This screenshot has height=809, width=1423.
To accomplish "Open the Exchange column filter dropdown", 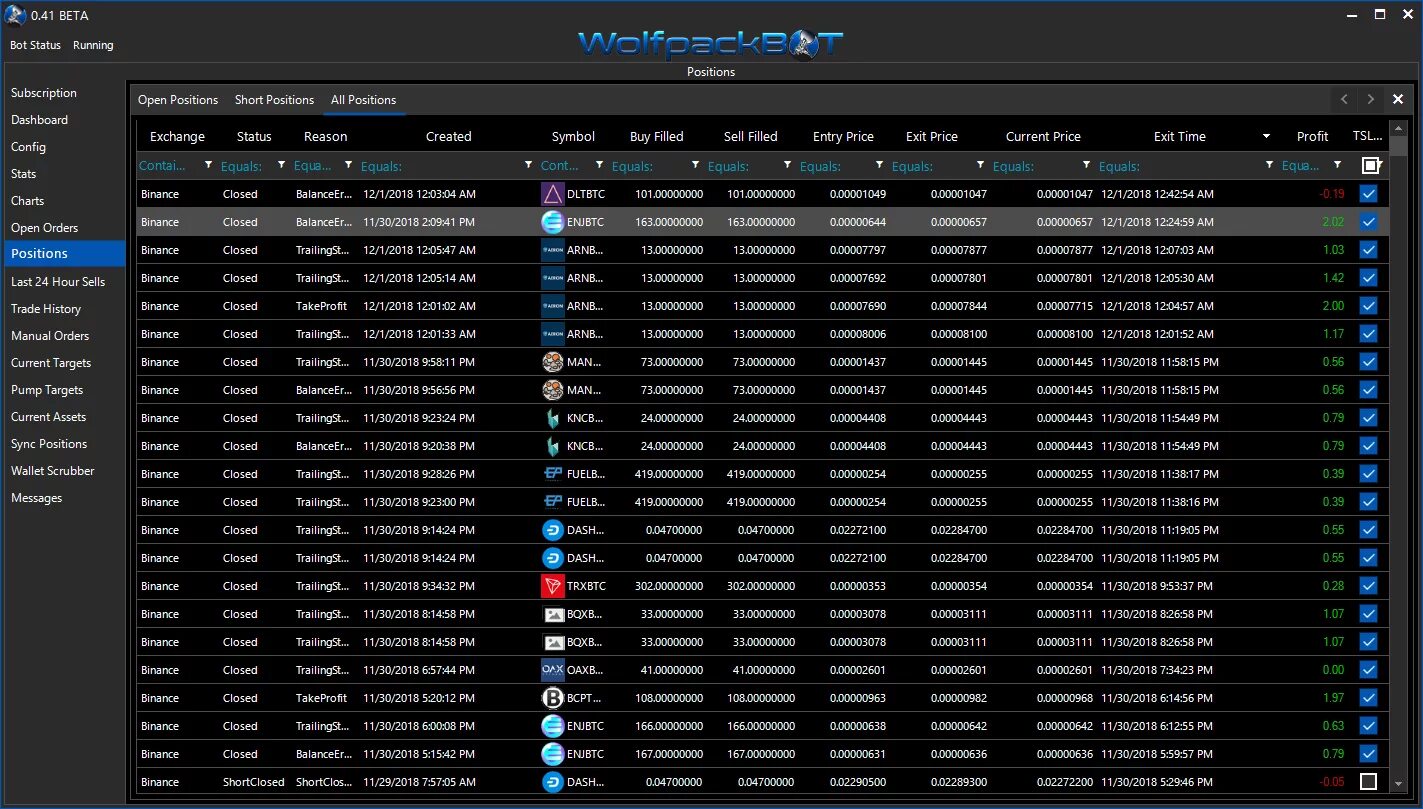I will click(208, 166).
